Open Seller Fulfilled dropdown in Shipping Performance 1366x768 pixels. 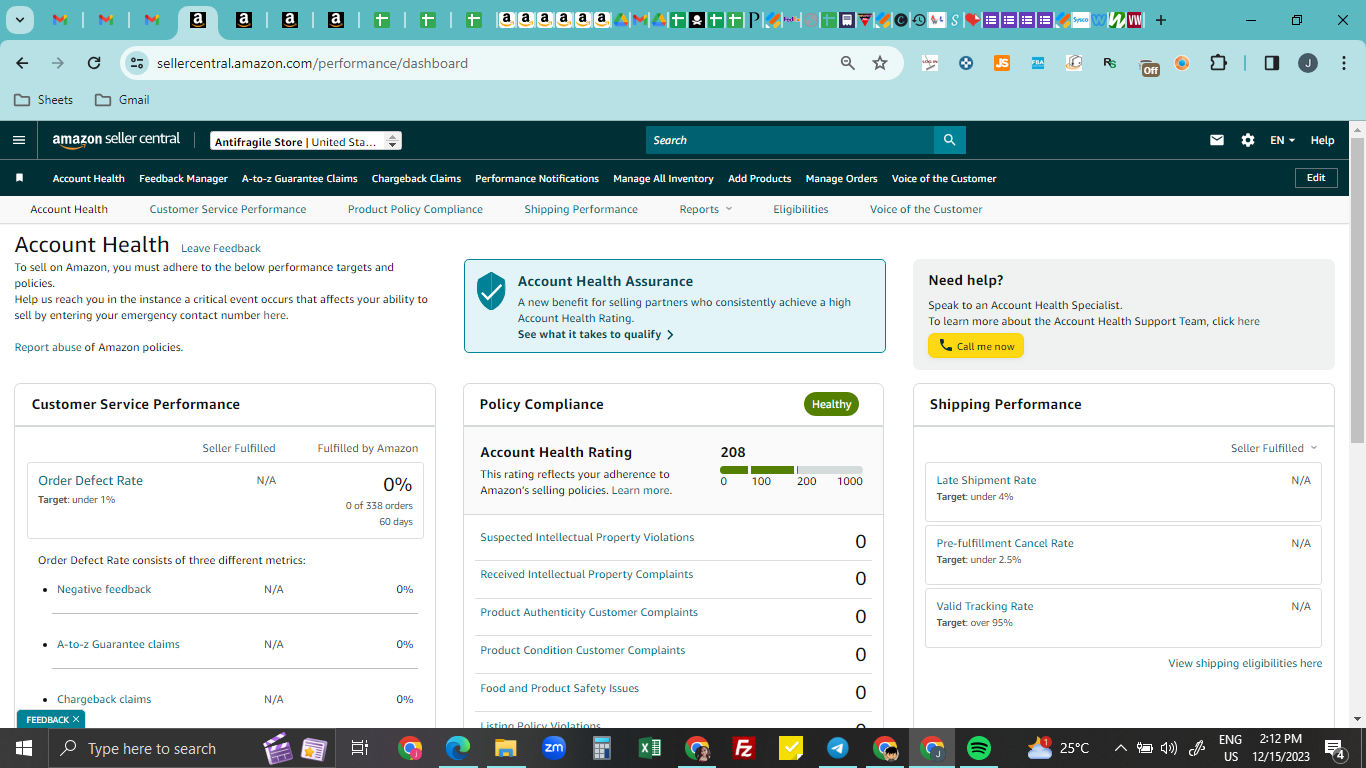click(x=1274, y=448)
